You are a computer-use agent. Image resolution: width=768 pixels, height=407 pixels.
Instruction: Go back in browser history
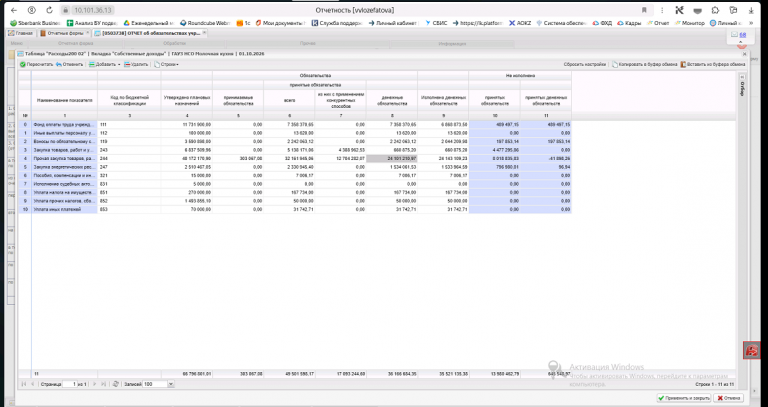[14, 10]
